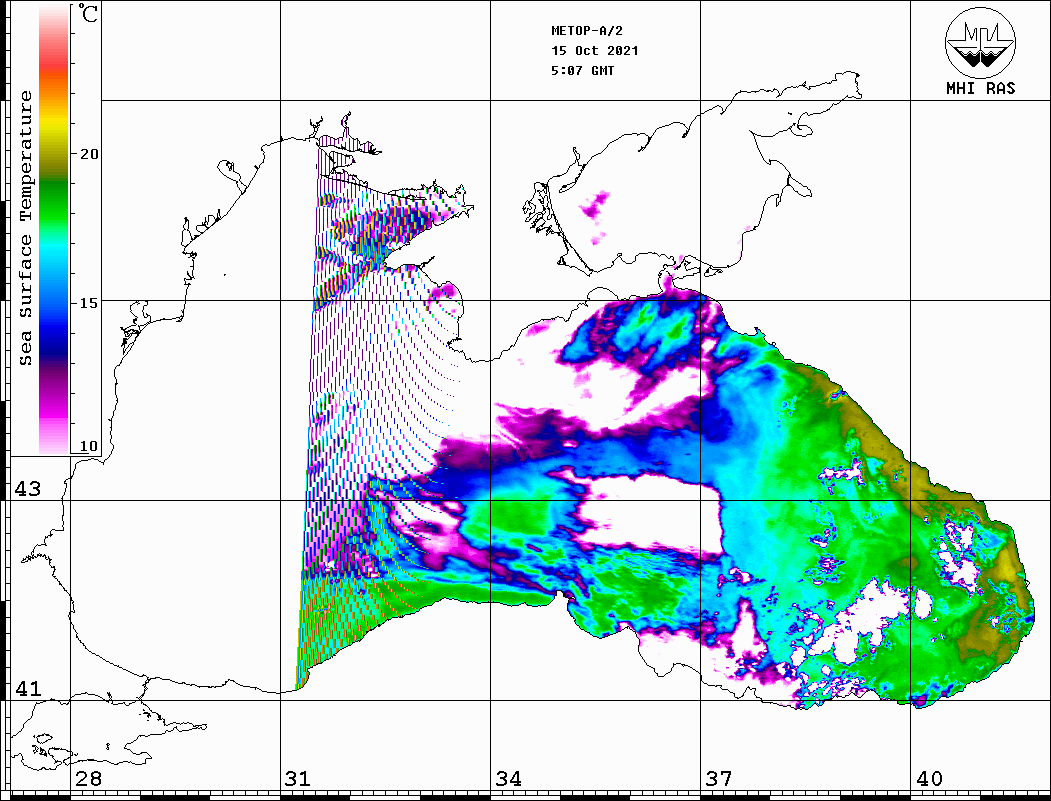Click longitude label 40
The width and height of the screenshot is (1051, 801).
(929, 778)
